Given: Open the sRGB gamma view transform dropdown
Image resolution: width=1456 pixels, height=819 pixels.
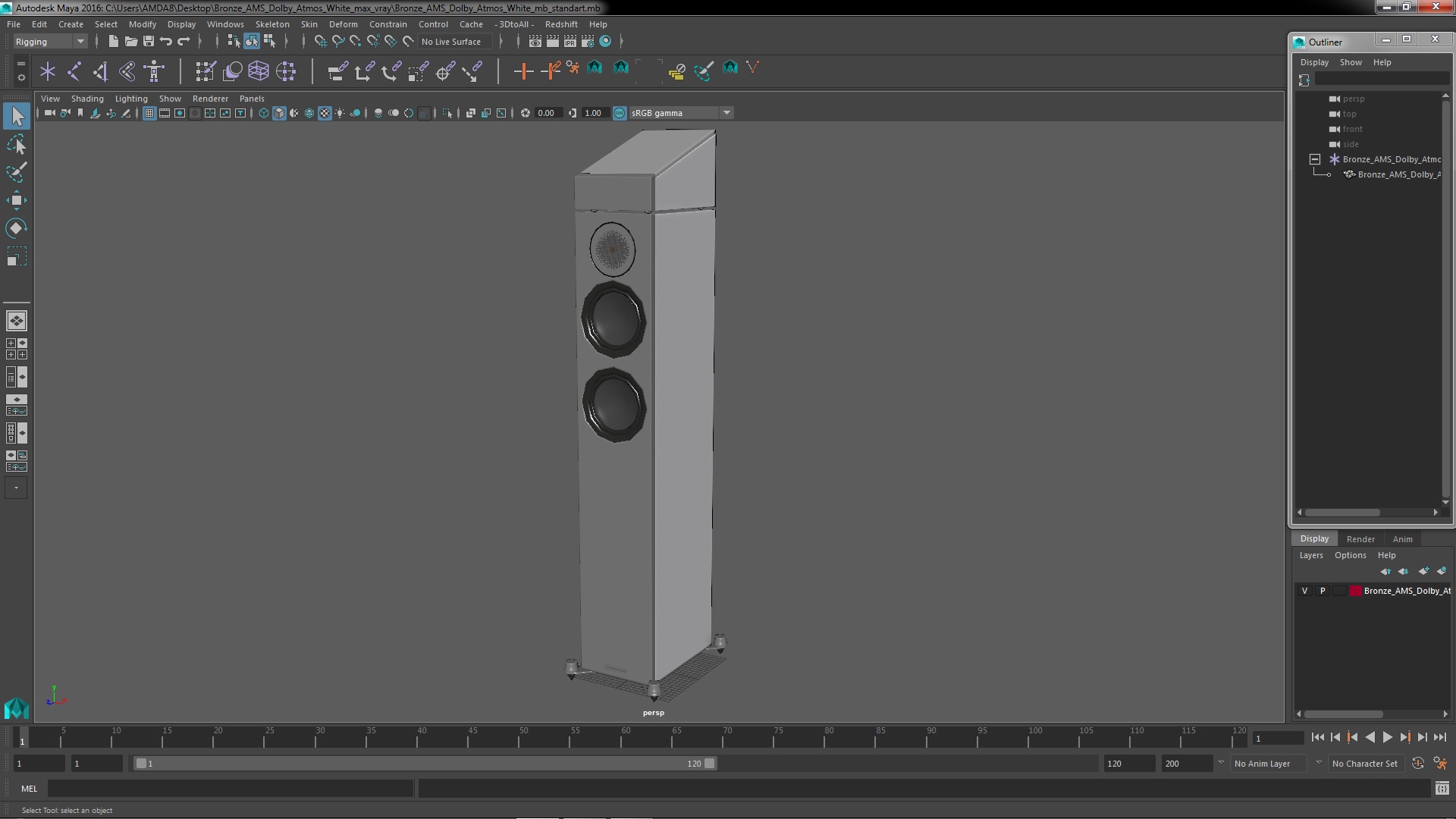Looking at the screenshot, I should point(726,113).
